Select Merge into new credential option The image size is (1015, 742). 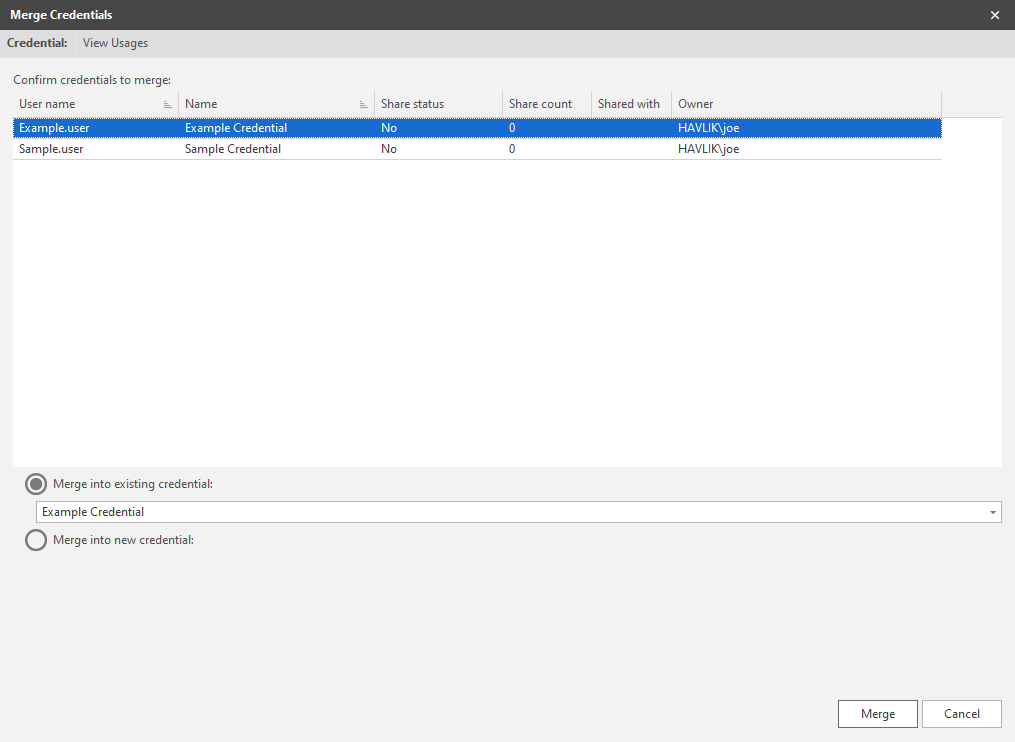[36, 540]
